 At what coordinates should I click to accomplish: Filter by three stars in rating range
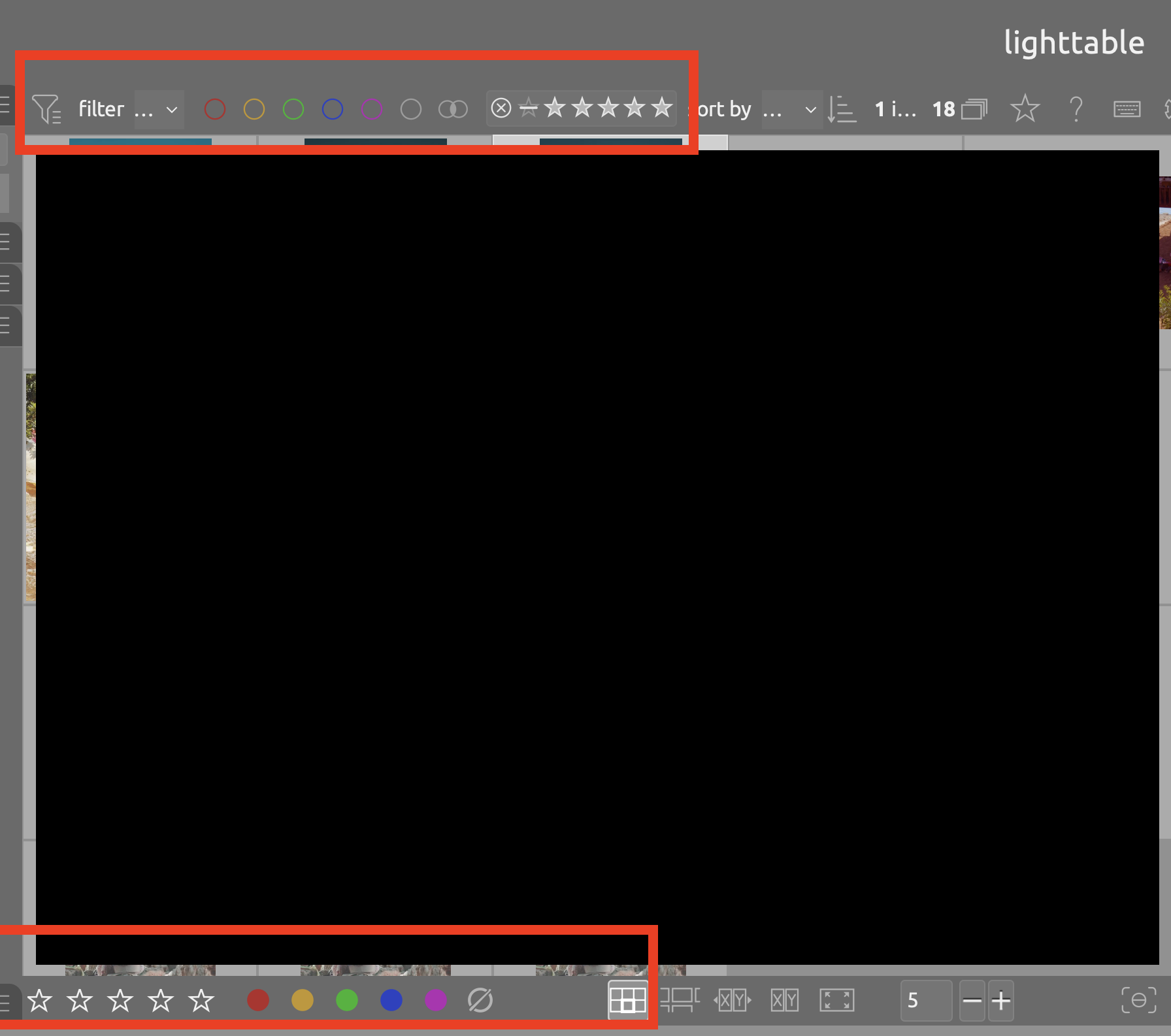pyautogui.click(x=608, y=107)
